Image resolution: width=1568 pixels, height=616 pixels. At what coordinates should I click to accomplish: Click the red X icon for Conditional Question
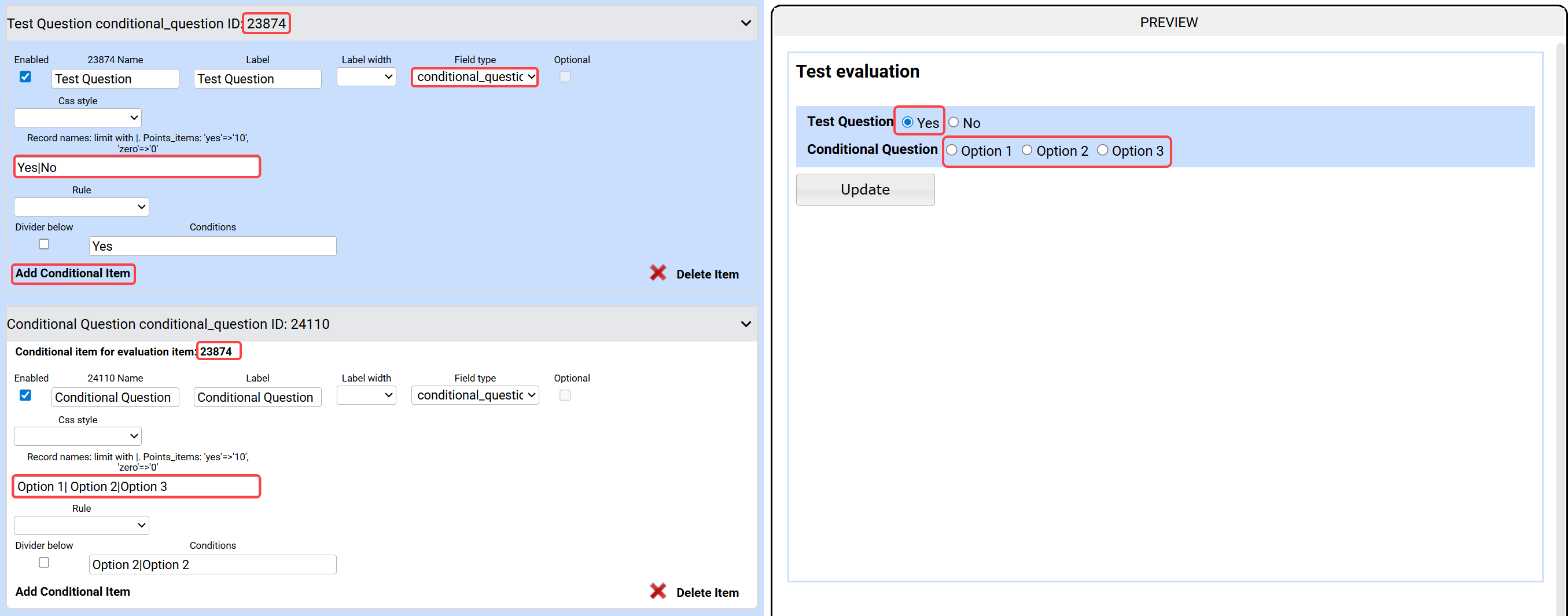[x=657, y=591]
